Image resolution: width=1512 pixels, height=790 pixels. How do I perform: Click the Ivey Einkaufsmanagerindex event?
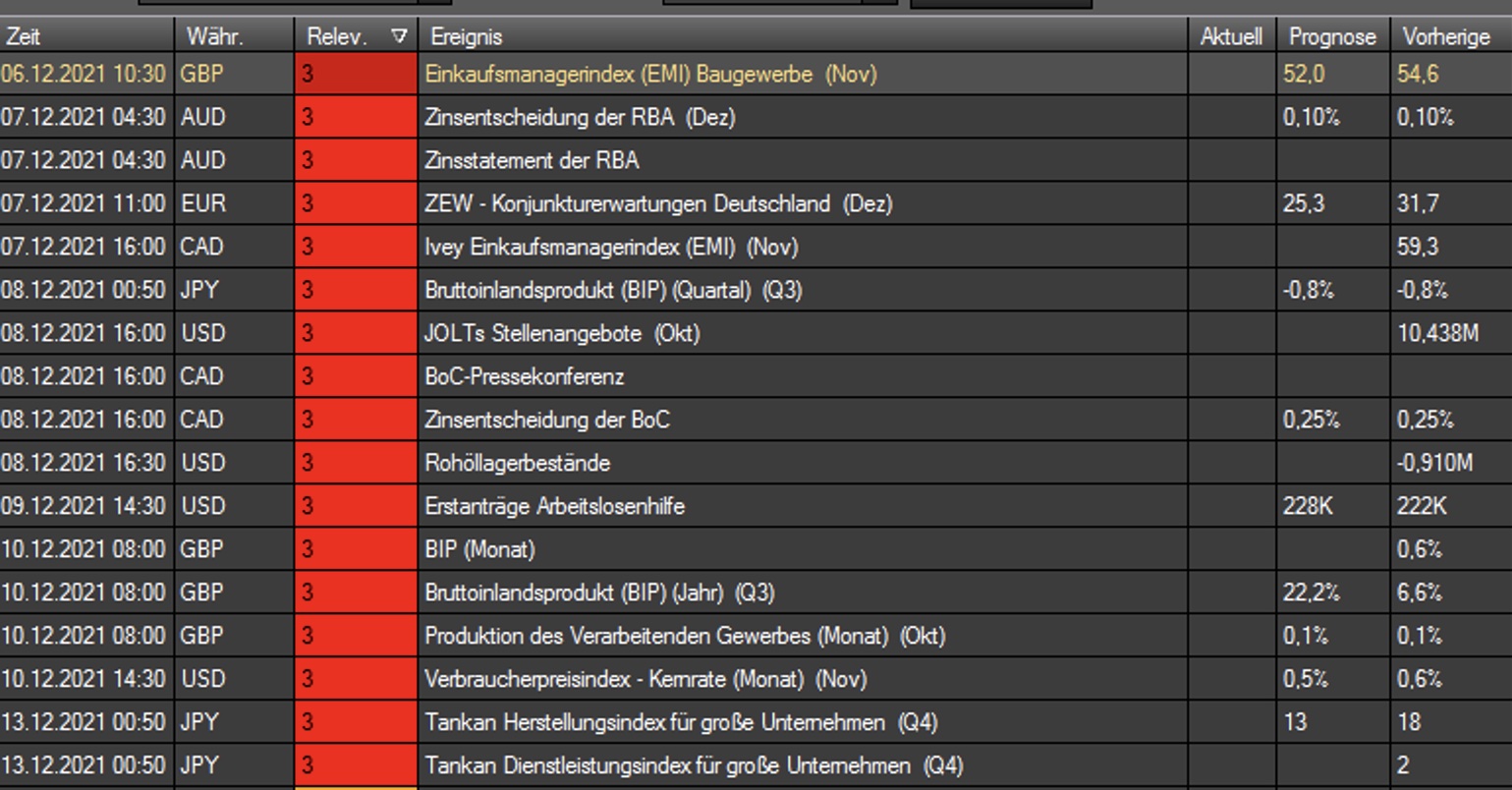[x=610, y=248]
